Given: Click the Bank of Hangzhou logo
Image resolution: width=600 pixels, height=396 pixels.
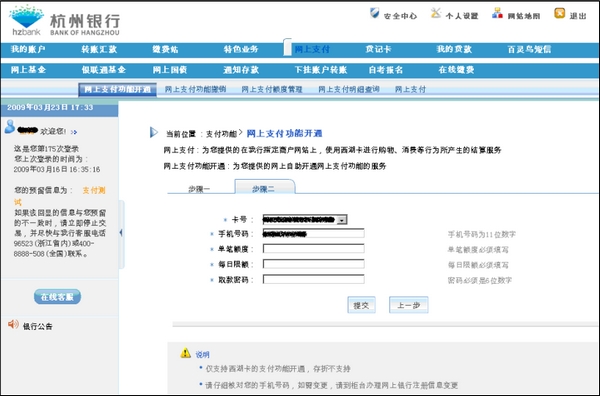Looking at the screenshot, I should click(65, 21).
